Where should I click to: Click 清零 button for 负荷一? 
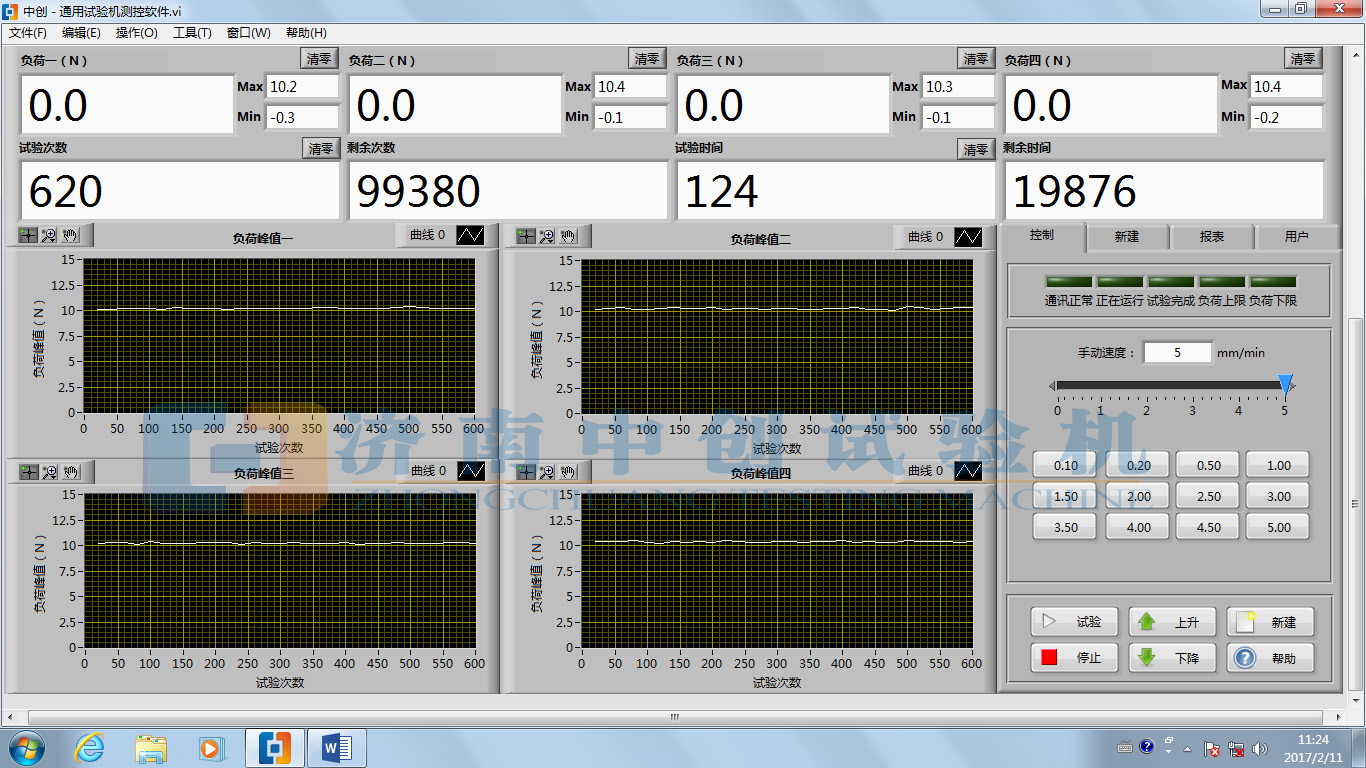319,59
